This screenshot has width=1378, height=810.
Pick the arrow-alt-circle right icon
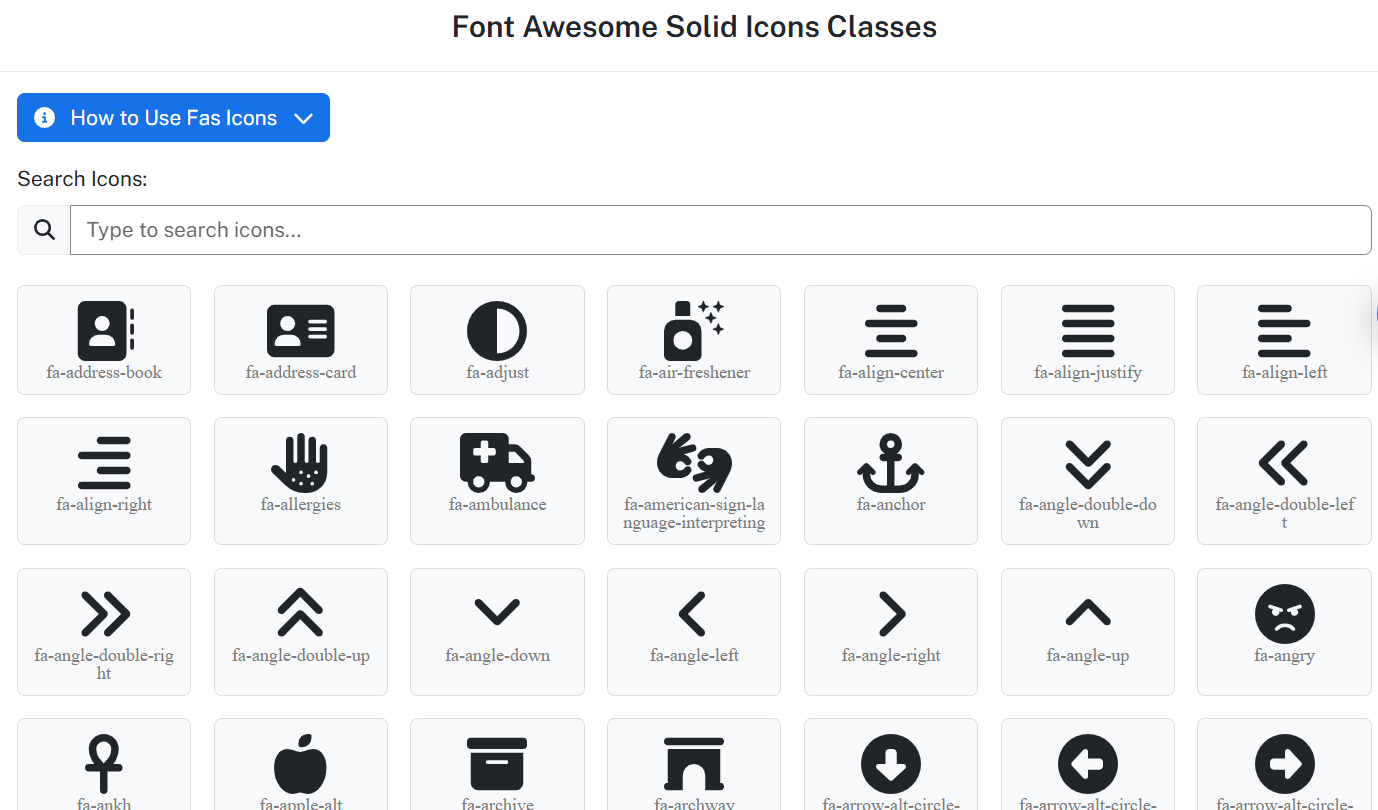click(1285, 765)
